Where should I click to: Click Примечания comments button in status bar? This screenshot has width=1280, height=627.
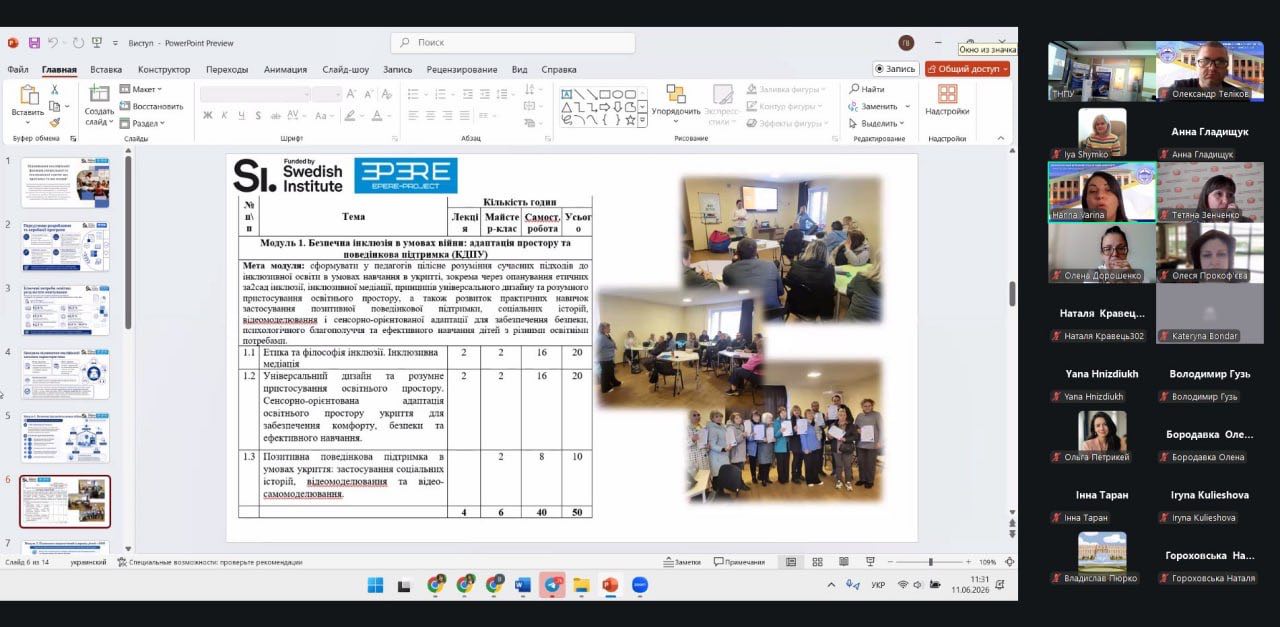pyautogui.click(x=739, y=562)
